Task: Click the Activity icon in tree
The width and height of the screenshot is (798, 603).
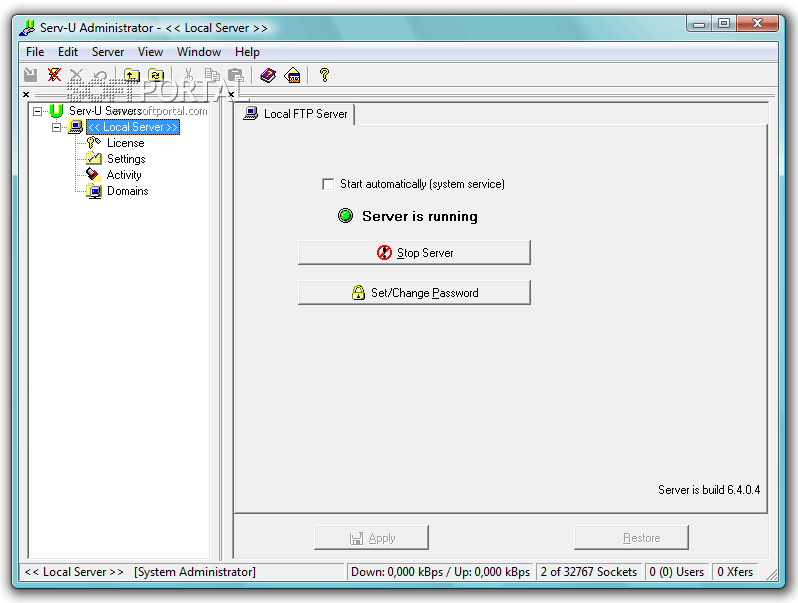Action: [93, 175]
